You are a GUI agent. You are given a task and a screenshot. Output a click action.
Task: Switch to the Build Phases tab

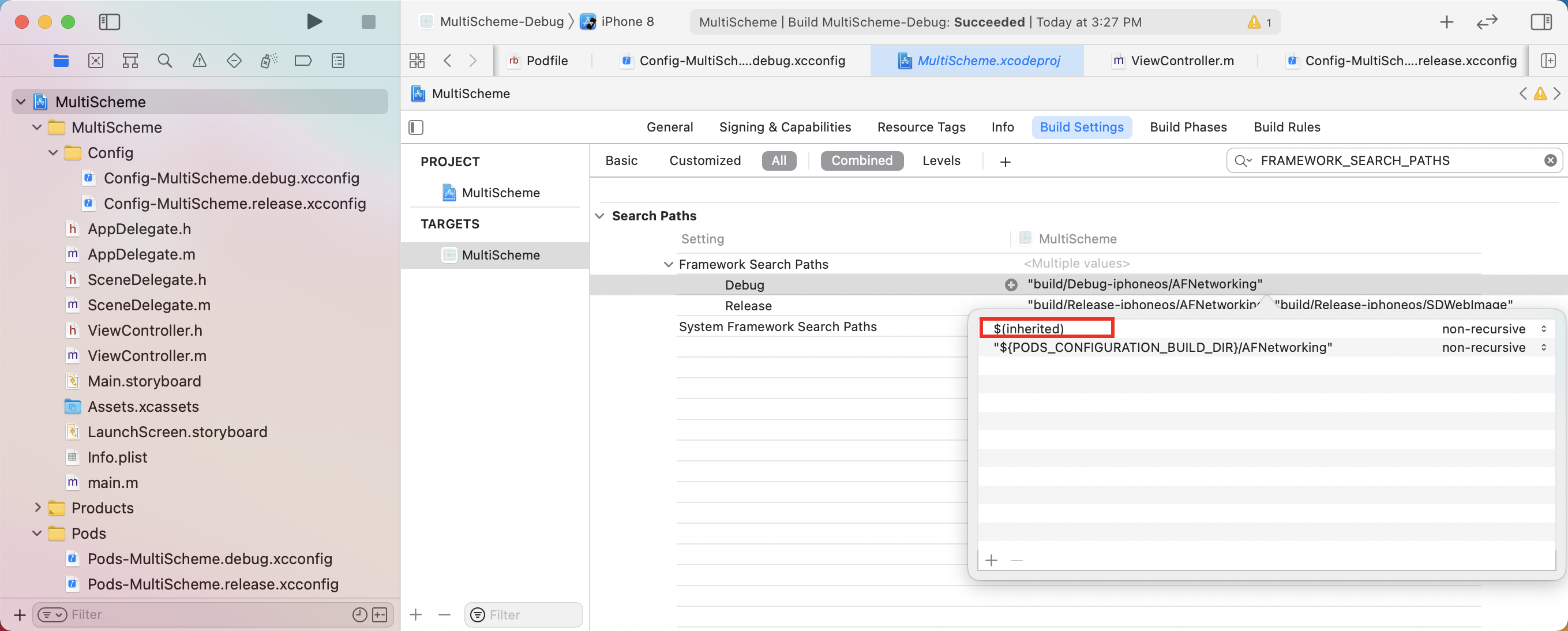click(1188, 127)
